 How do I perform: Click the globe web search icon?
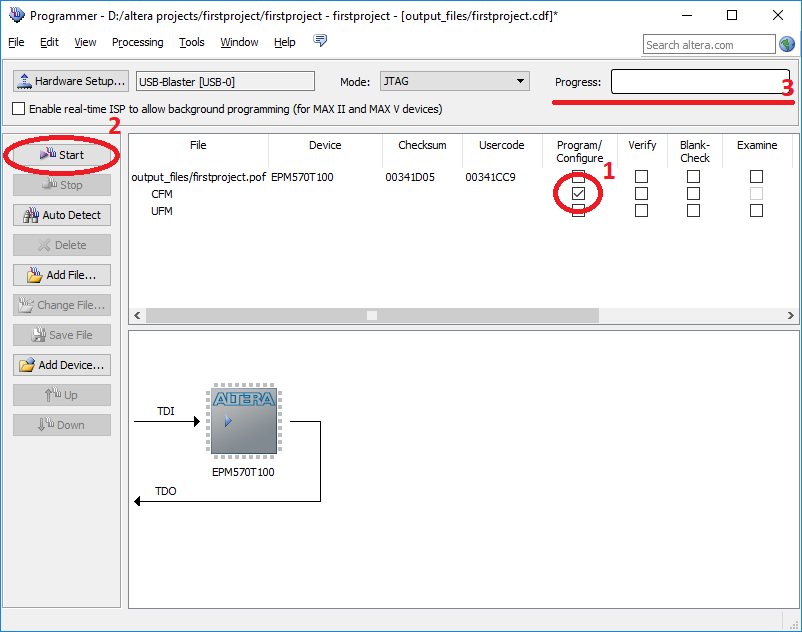(787, 44)
